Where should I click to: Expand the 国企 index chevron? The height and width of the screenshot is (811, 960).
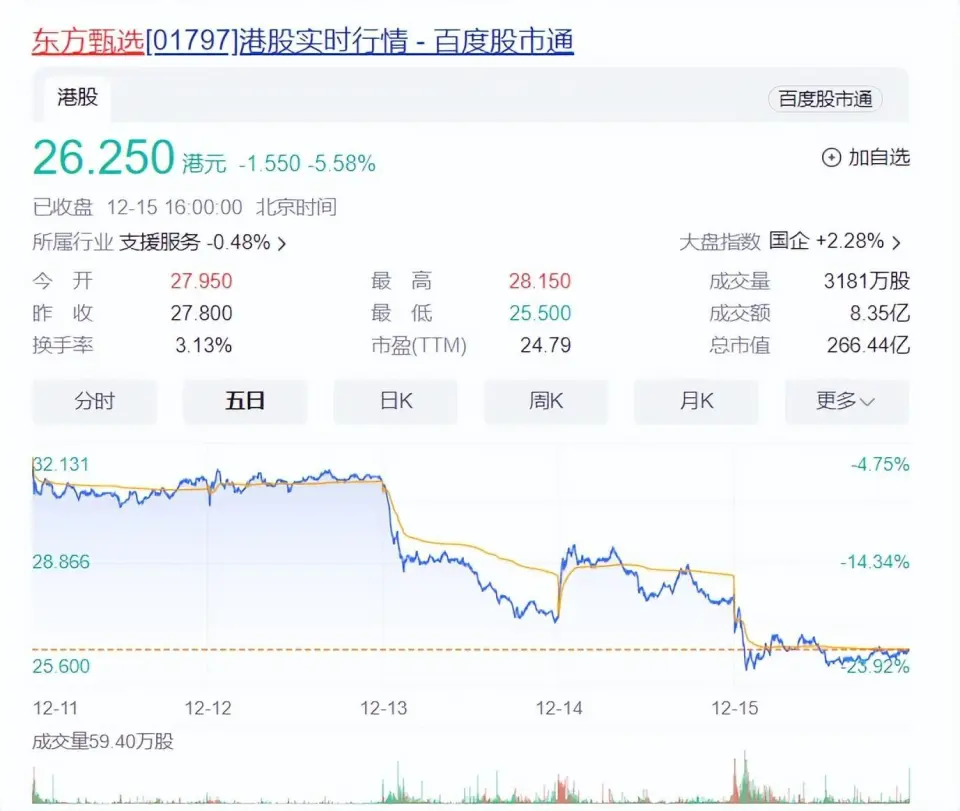click(x=896, y=242)
